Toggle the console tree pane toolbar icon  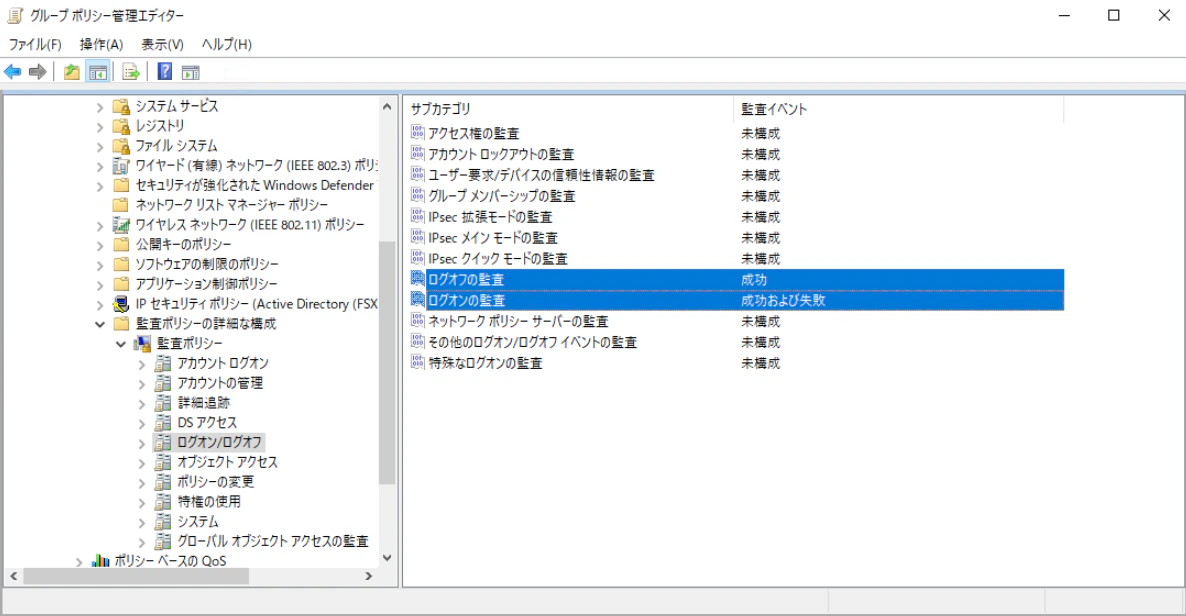coord(98,72)
